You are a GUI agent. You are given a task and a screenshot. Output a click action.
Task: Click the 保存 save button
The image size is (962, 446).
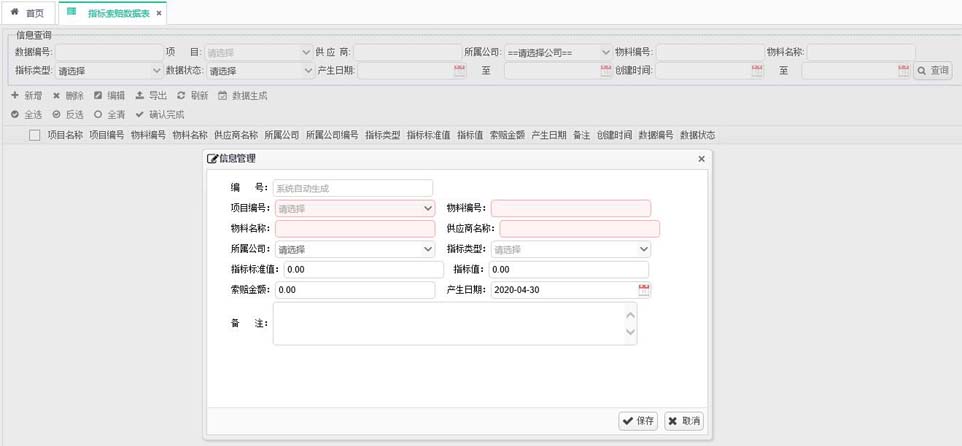click(638, 421)
